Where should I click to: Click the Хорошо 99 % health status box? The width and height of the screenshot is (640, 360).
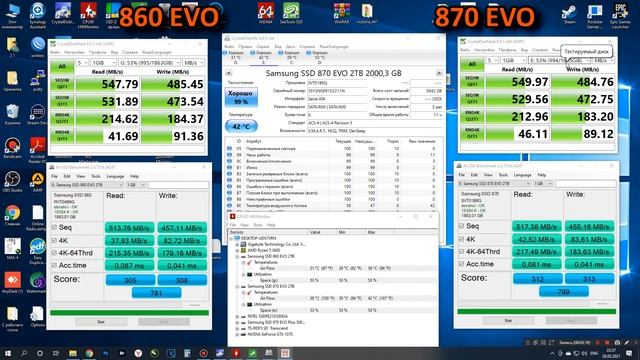(x=241, y=97)
